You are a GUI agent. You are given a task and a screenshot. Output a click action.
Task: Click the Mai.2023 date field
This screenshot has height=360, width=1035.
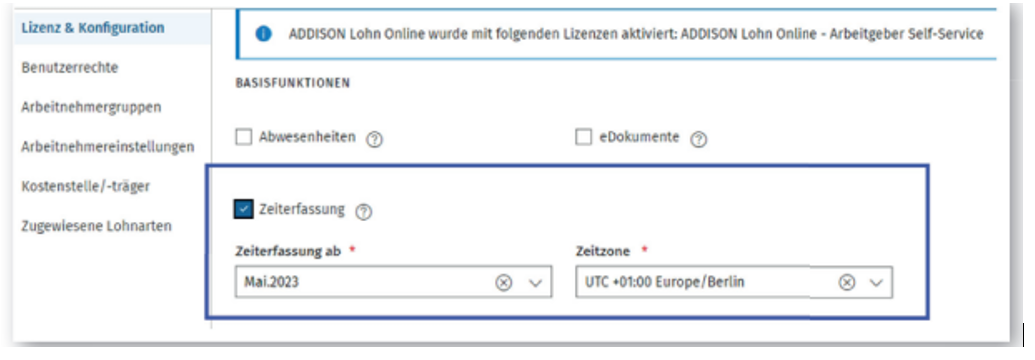(393, 282)
